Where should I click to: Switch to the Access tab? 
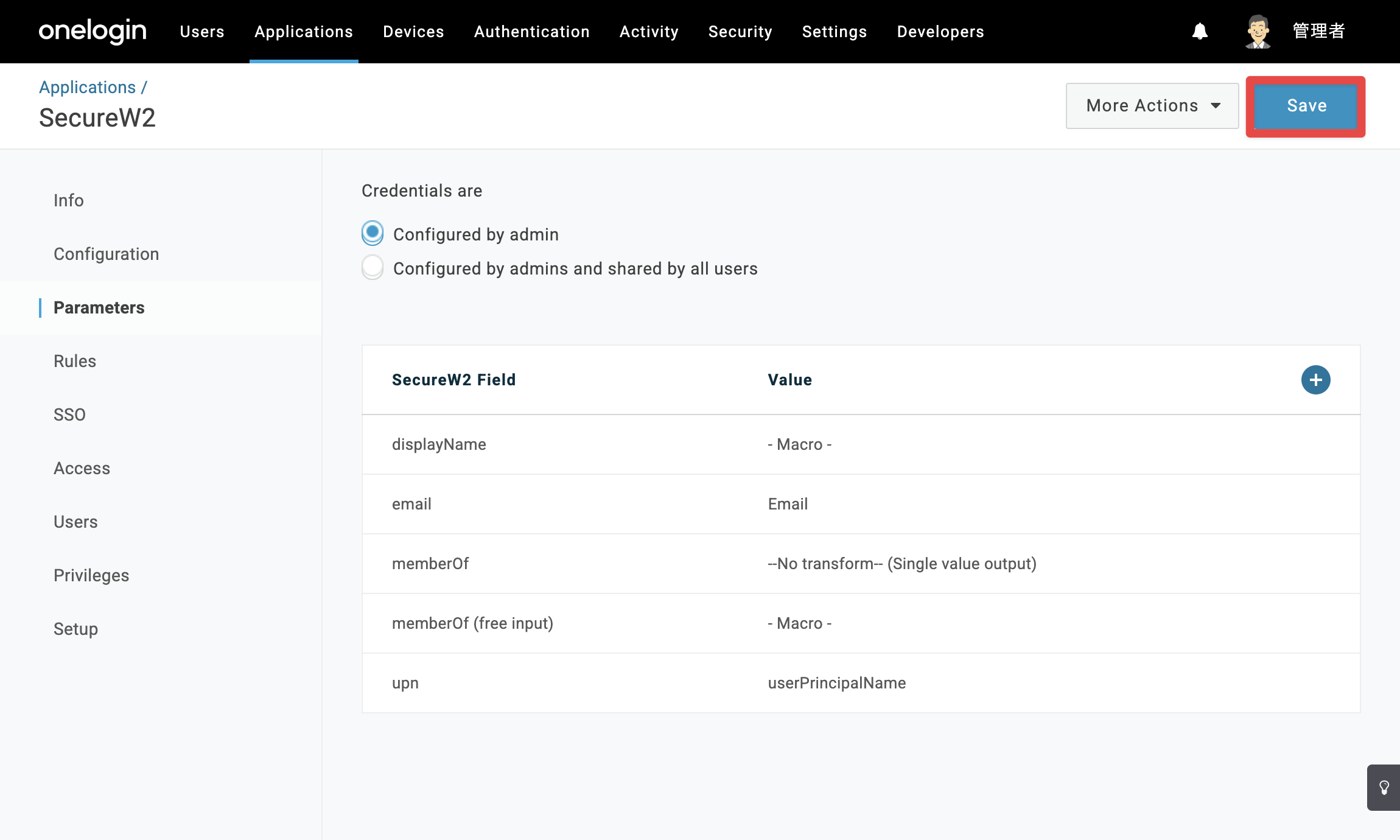point(82,468)
